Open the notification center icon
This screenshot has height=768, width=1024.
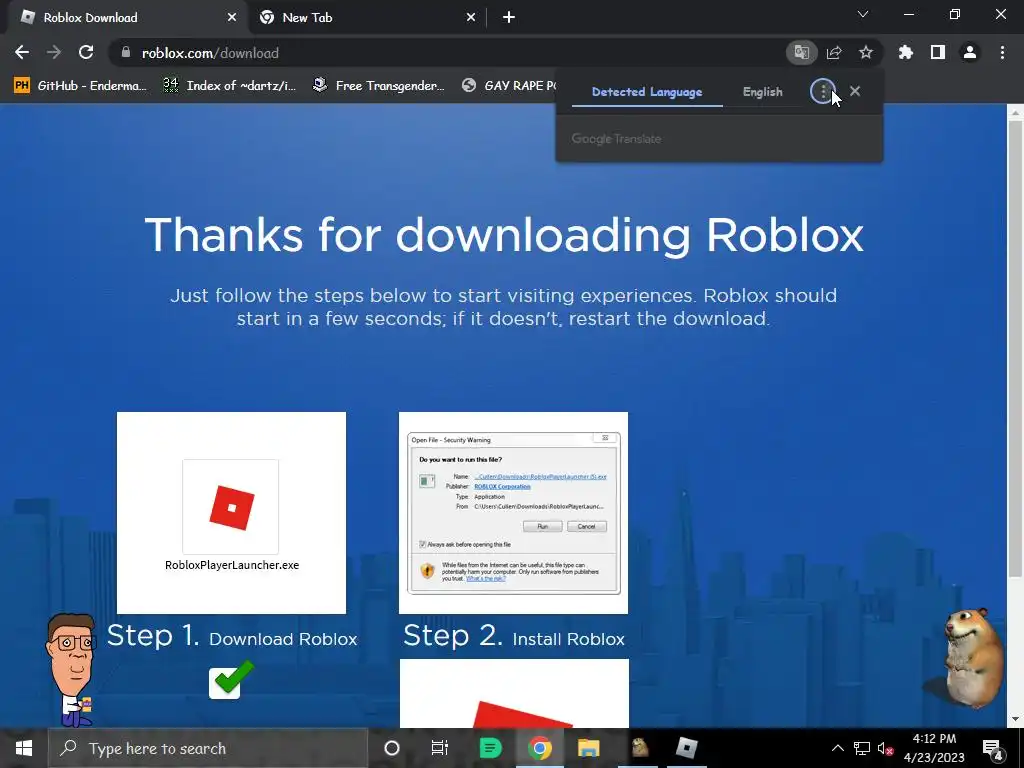pyautogui.click(x=993, y=748)
